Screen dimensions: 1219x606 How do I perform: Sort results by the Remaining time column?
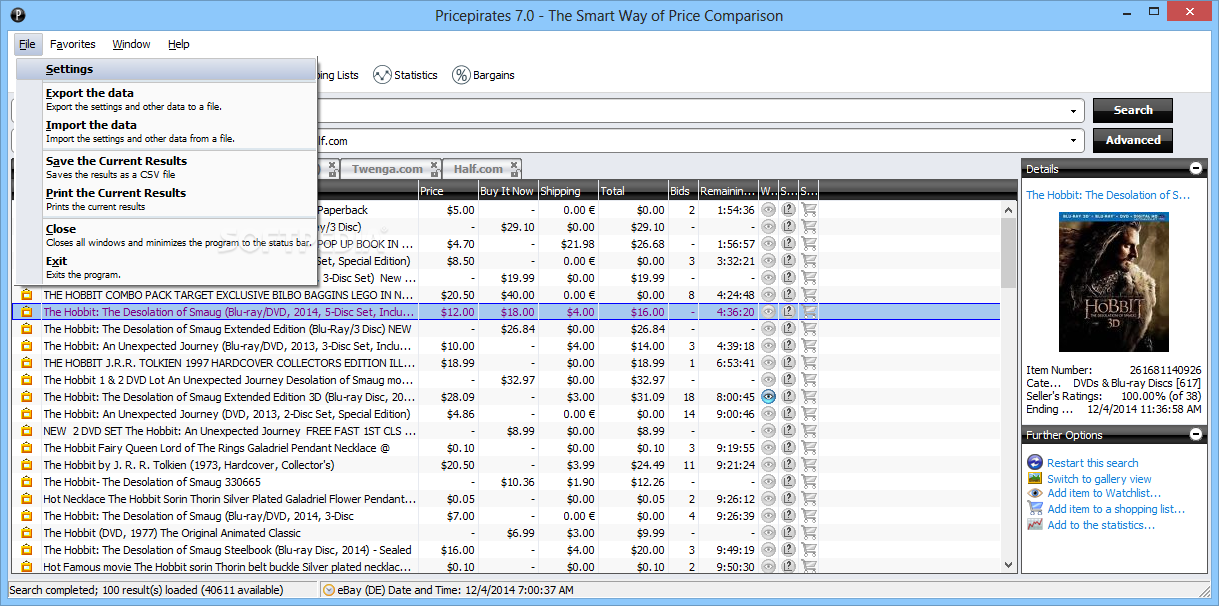pos(728,191)
